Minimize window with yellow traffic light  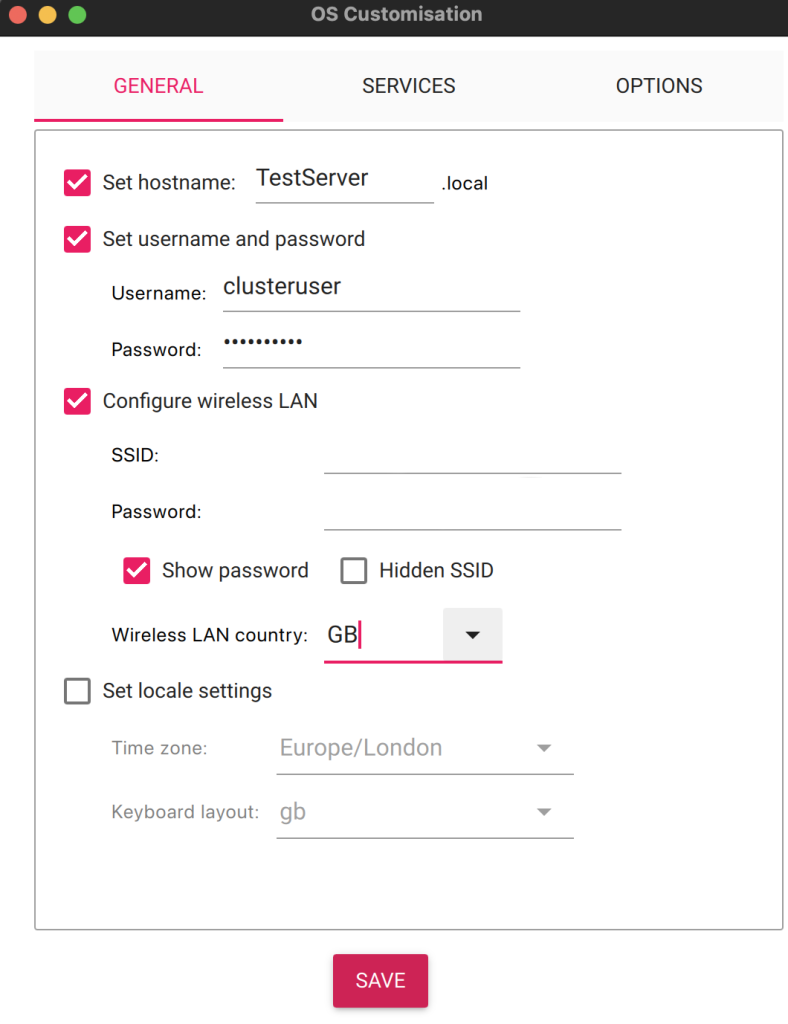click(44, 15)
